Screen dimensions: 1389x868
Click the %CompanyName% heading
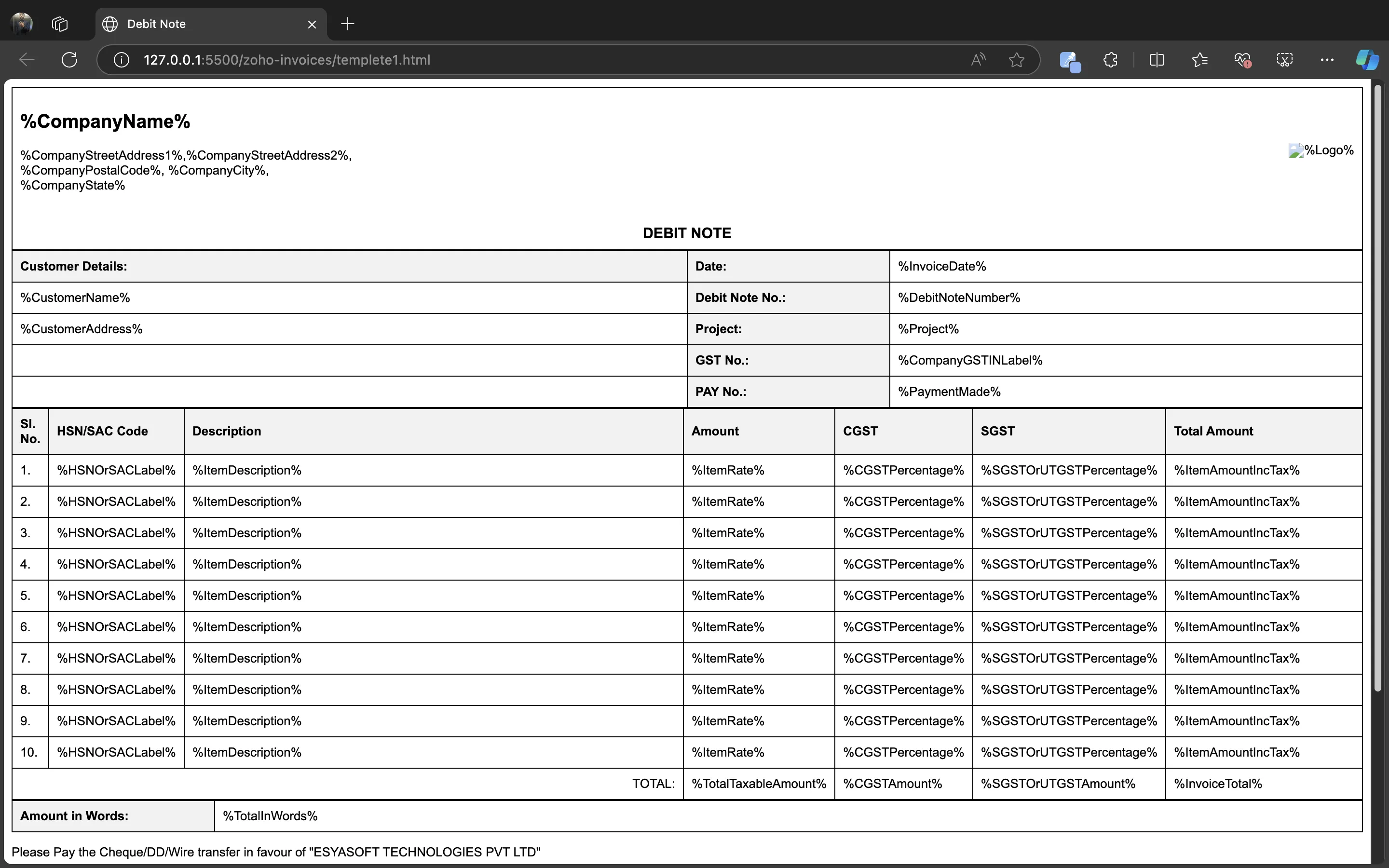pyautogui.click(x=105, y=121)
